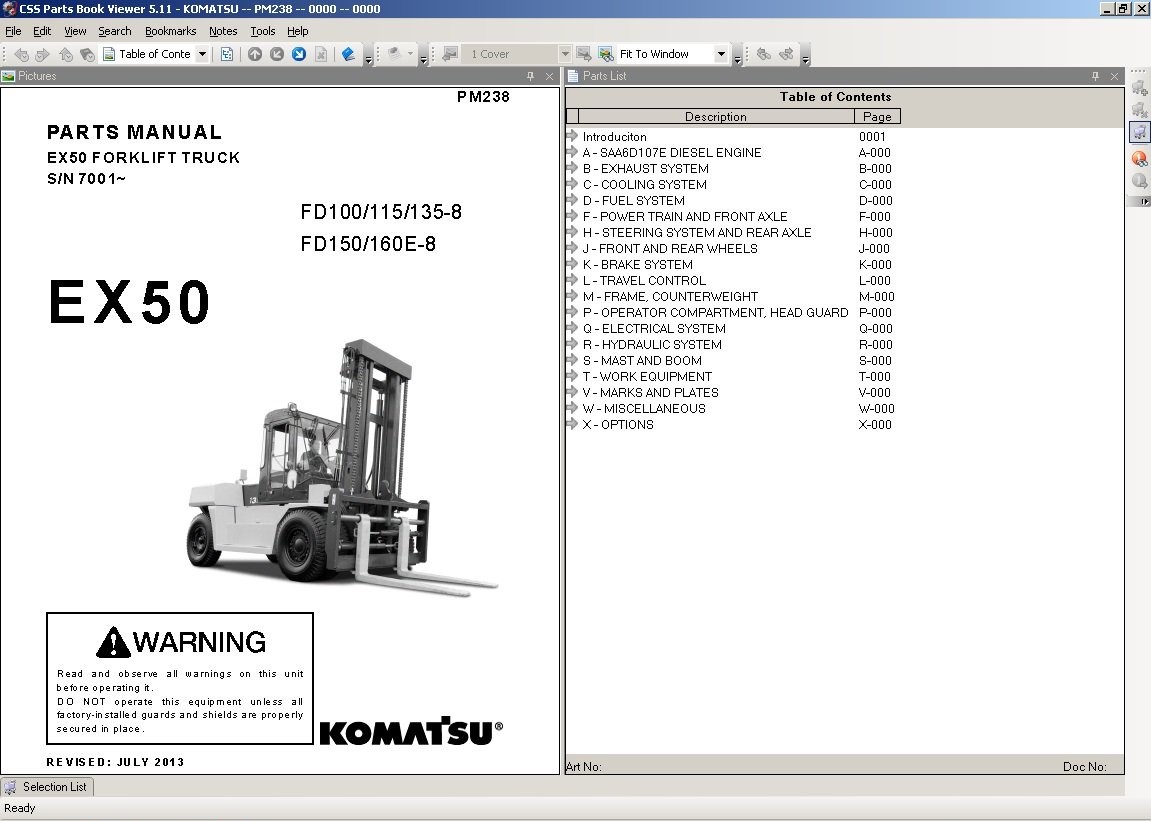Click the Description column header

[x=716, y=116]
